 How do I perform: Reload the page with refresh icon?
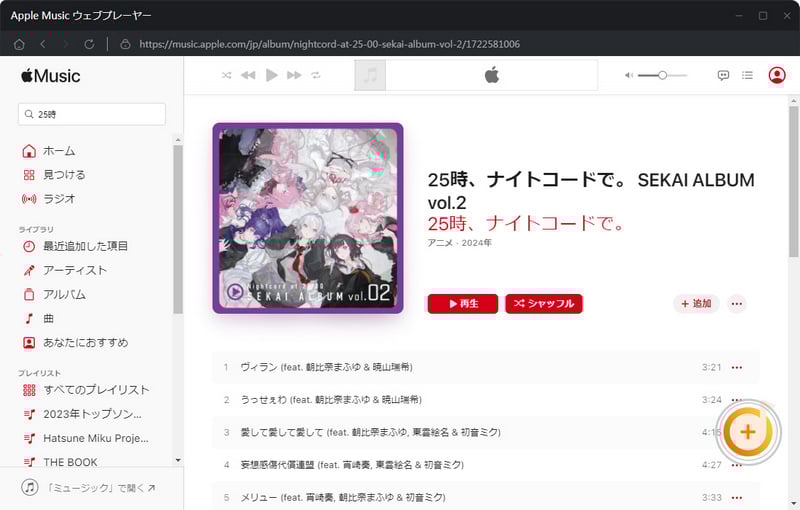tap(89, 44)
